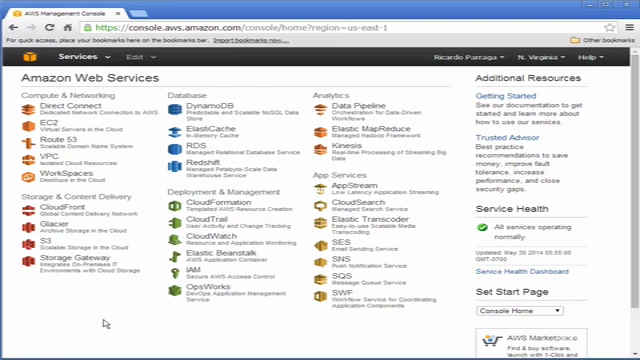Expand the Services dropdown menu
640x360 pixels.
pyautogui.click(x=84, y=57)
